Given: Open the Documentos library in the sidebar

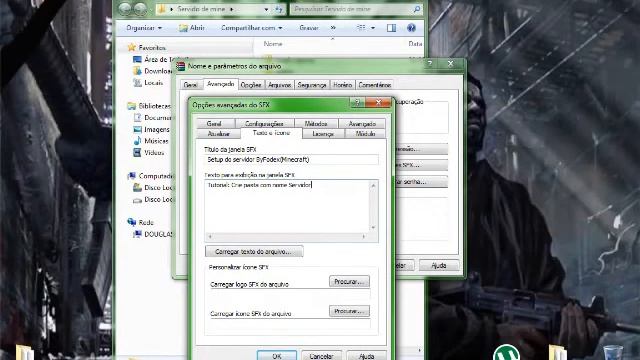Looking at the screenshot, I should [153, 118].
